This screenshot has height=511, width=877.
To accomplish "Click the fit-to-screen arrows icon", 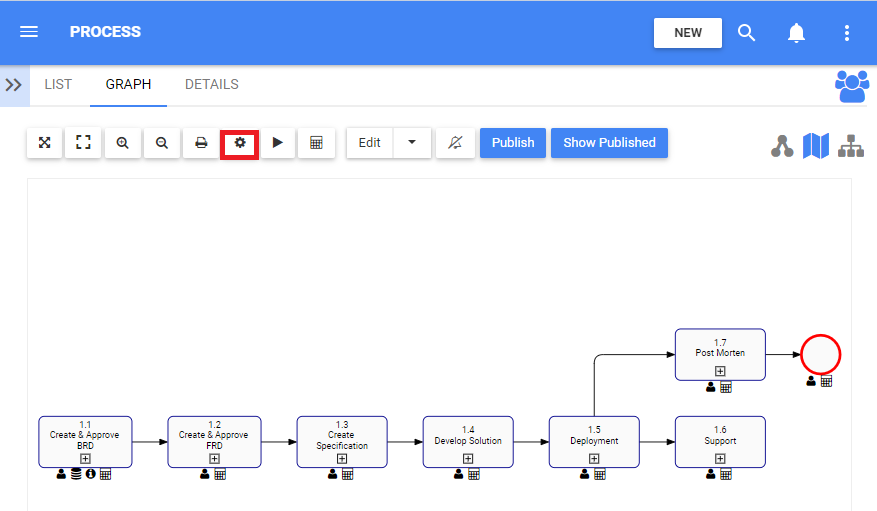I will tap(44, 143).
